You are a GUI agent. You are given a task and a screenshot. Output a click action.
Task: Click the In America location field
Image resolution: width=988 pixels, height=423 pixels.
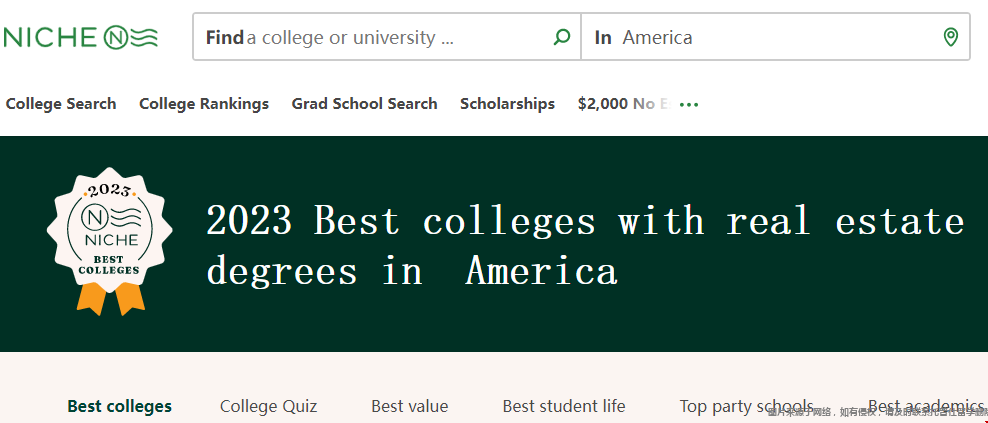[x=775, y=37]
